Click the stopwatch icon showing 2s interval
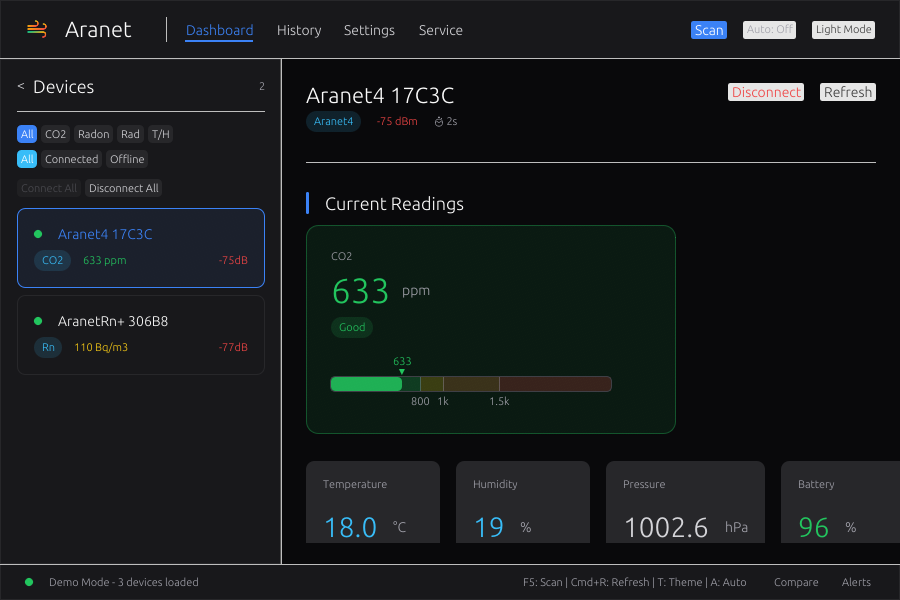The image size is (900, 600). (437, 121)
